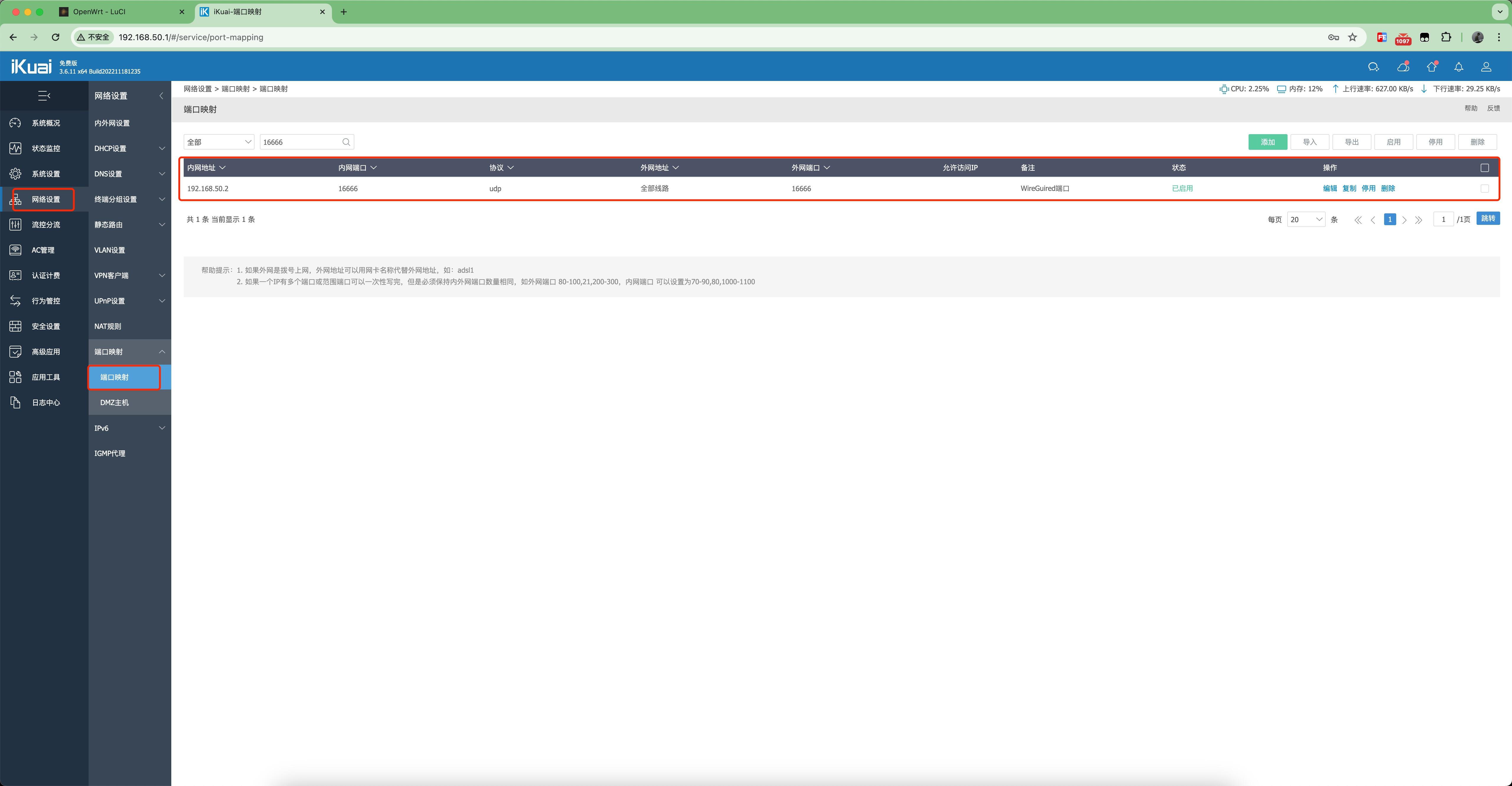Viewport: 1512px width, 786px height.
Task: Focus the page number jump input
Action: click(x=1443, y=220)
